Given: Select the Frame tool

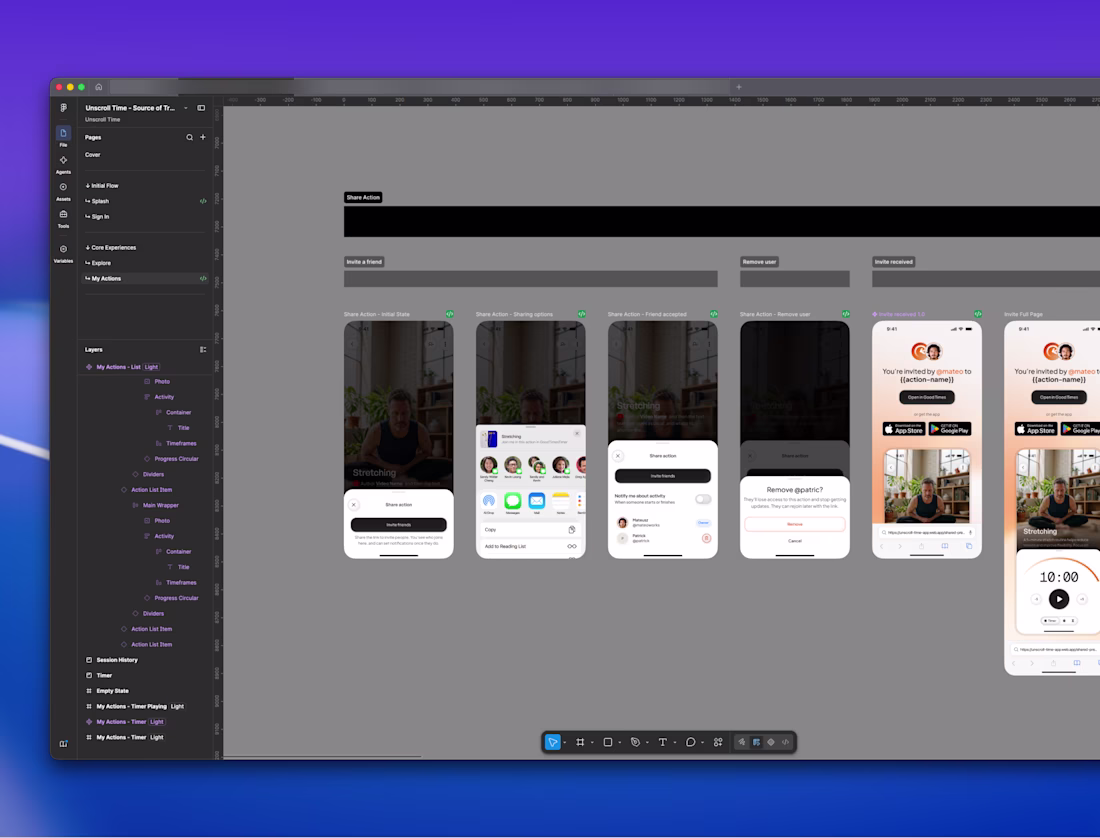Looking at the screenshot, I should 580,742.
